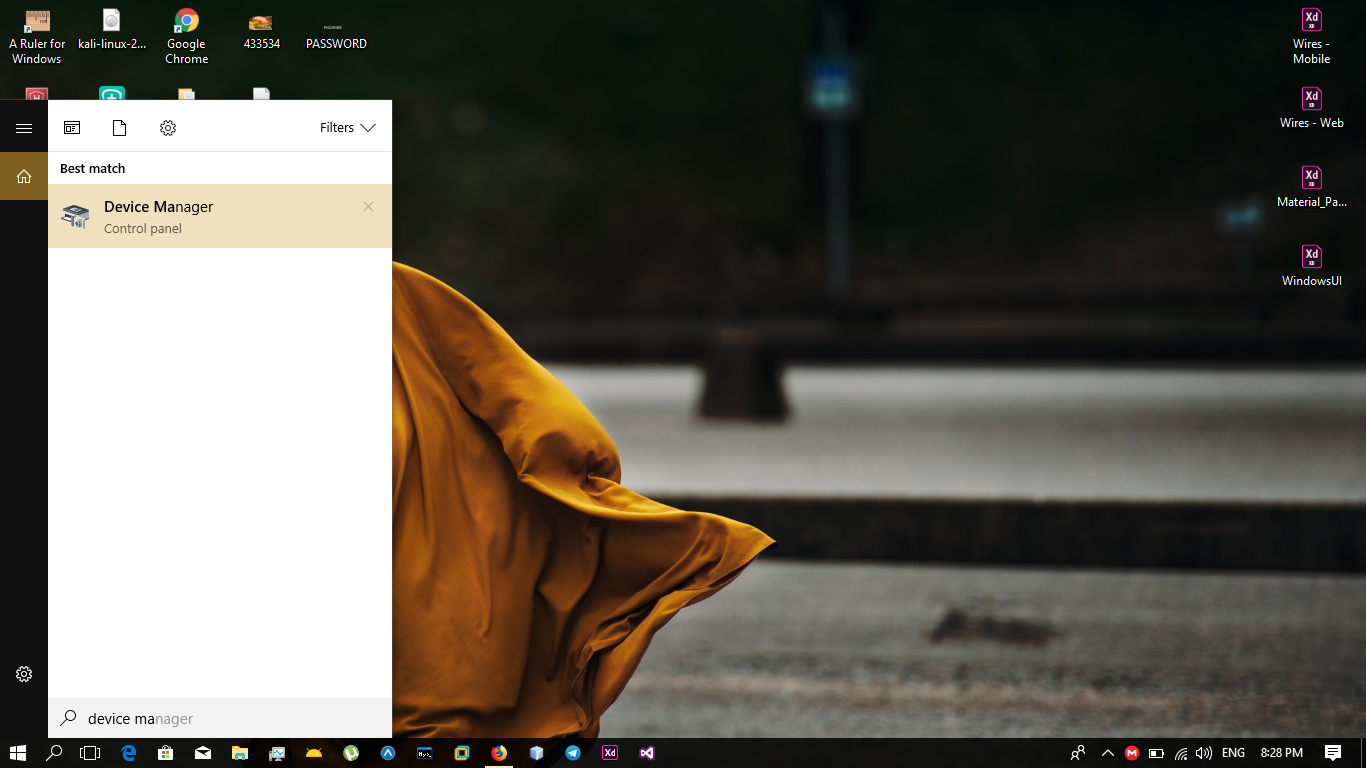This screenshot has height=768, width=1366.
Task: Switch input language via ENG indicator
Action: [x=1233, y=753]
